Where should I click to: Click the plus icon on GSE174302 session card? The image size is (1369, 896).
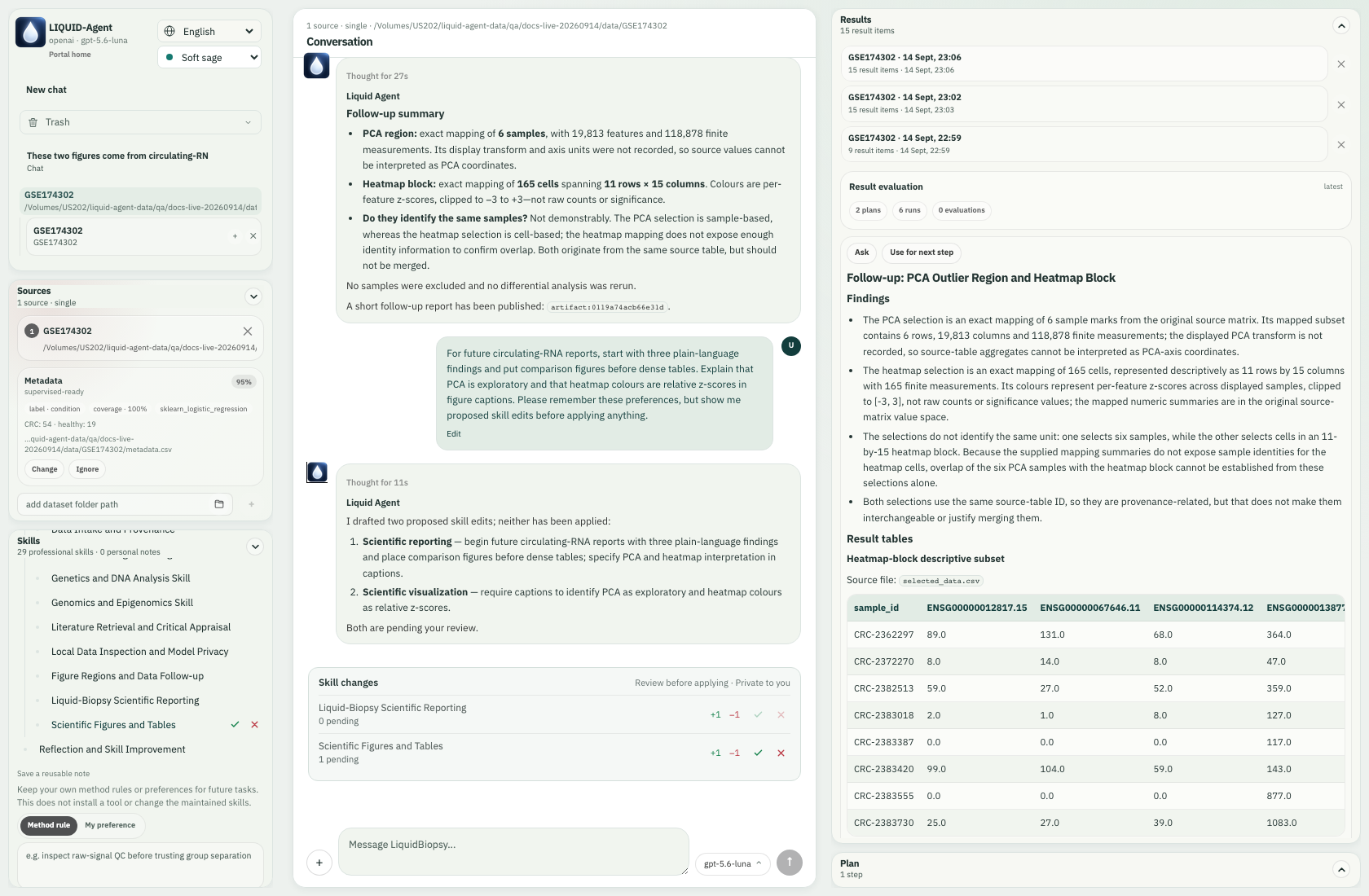(235, 236)
